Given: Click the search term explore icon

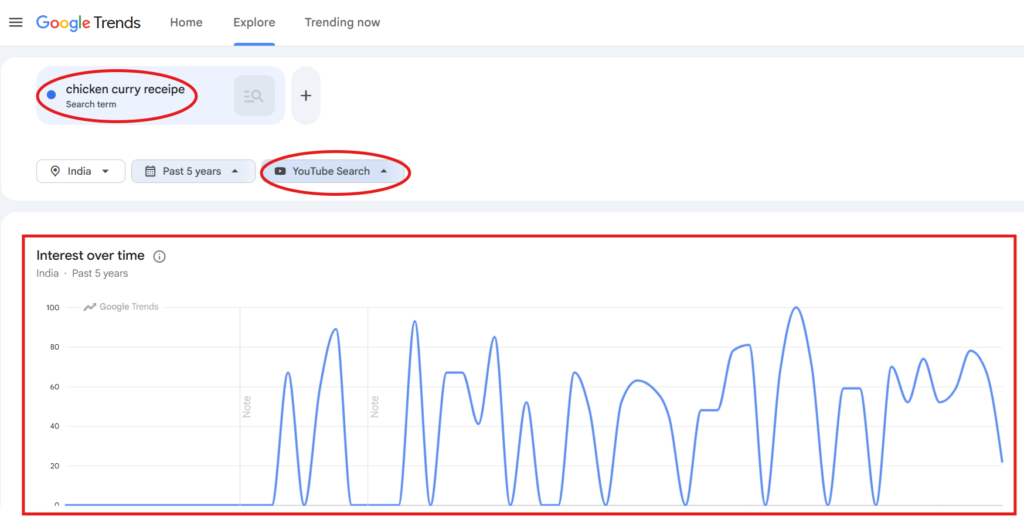Looking at the screenshot, I should (x=254, y=95).
